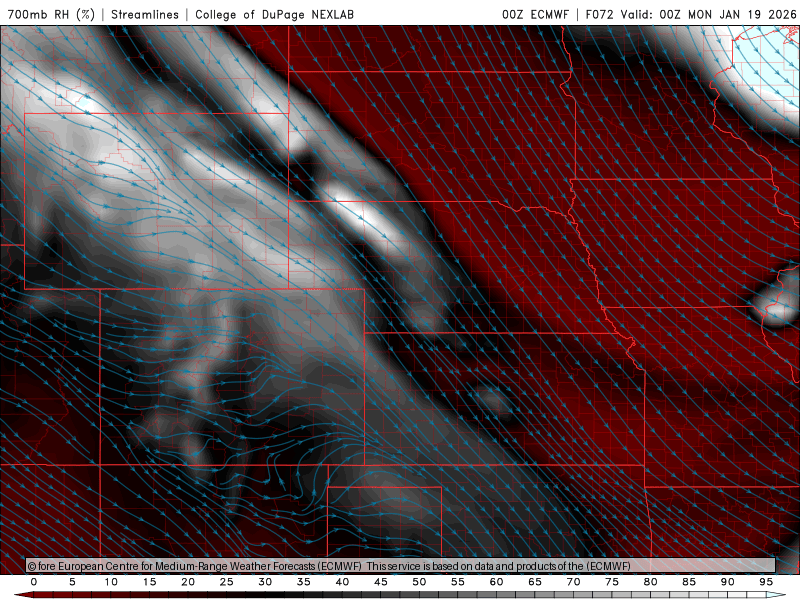This screenshot has width=800, height=600.
Task: Select the "15" humidity scale label
Action: pyautogui.click(x=149, y=582)
